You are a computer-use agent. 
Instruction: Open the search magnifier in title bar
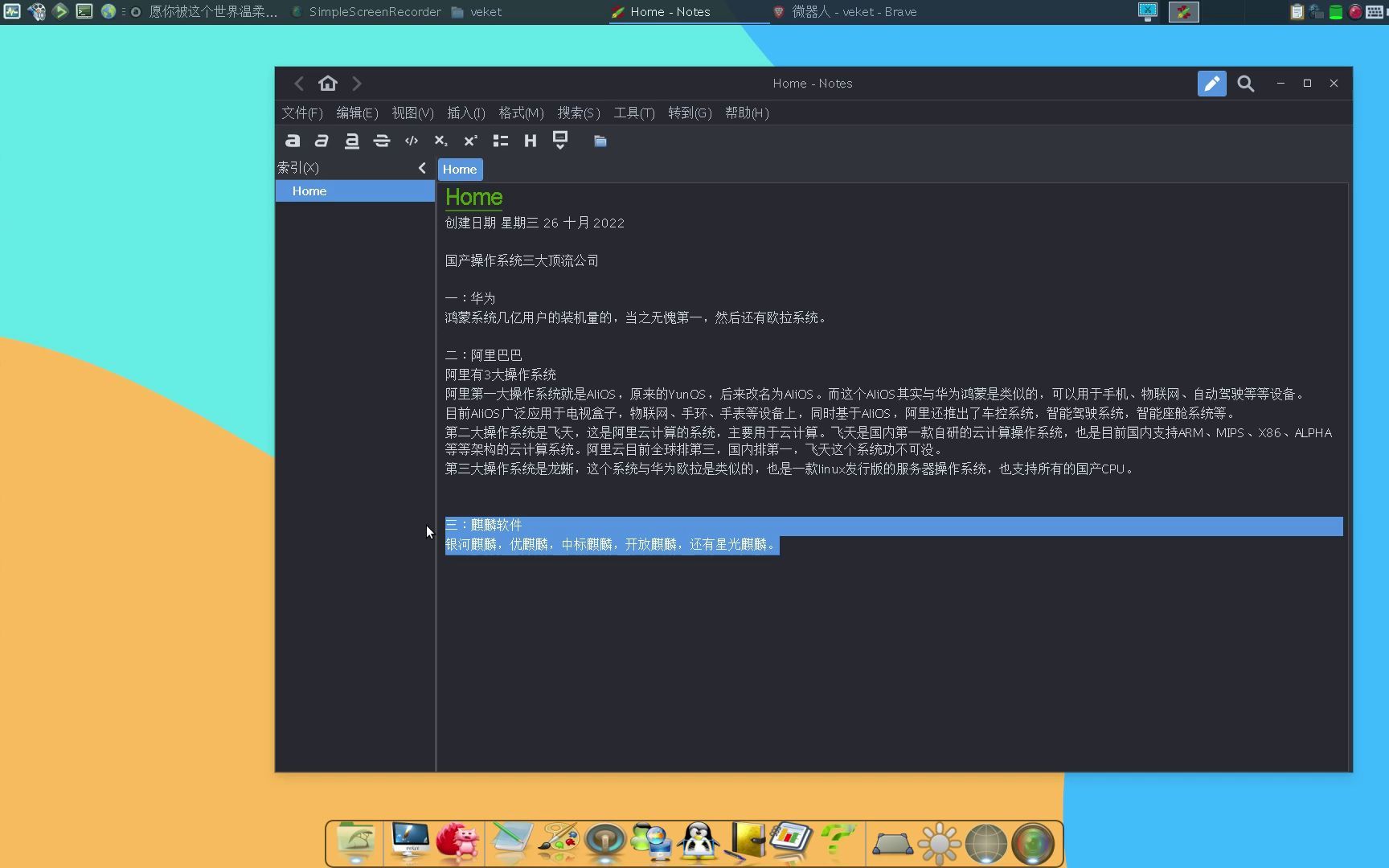coord(1246,84)
